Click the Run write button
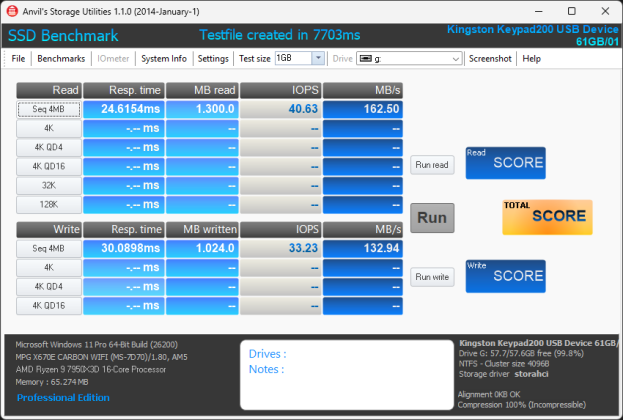This screenshot has height=420, width=623. [x=432, y=276]
